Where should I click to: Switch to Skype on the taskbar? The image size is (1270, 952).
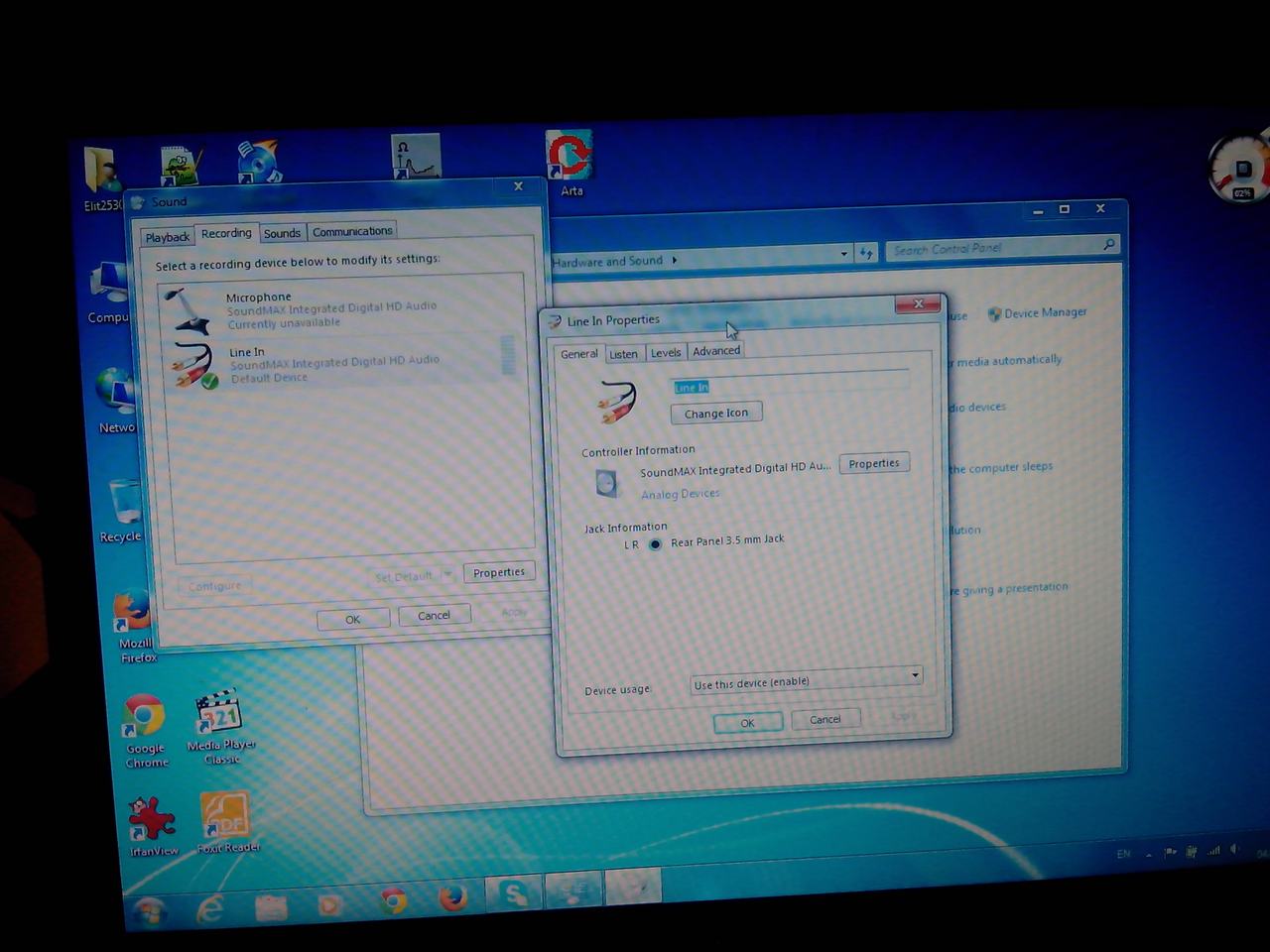(x=514, y=893)
